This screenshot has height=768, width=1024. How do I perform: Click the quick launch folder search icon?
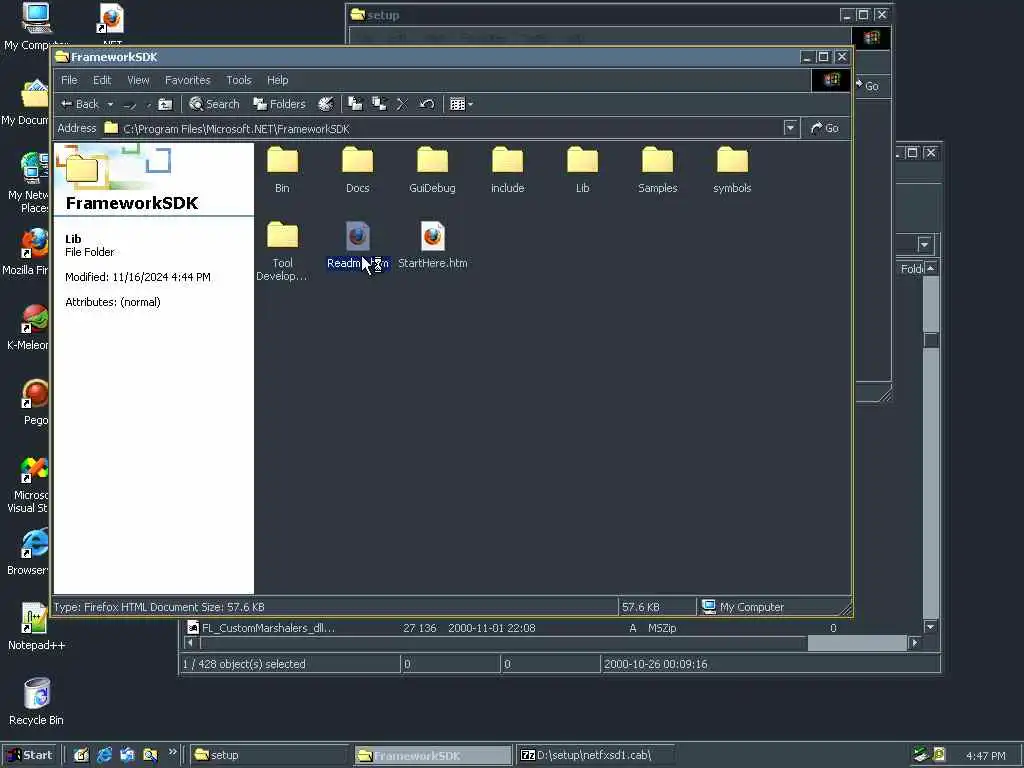click(x=150, y=755)
